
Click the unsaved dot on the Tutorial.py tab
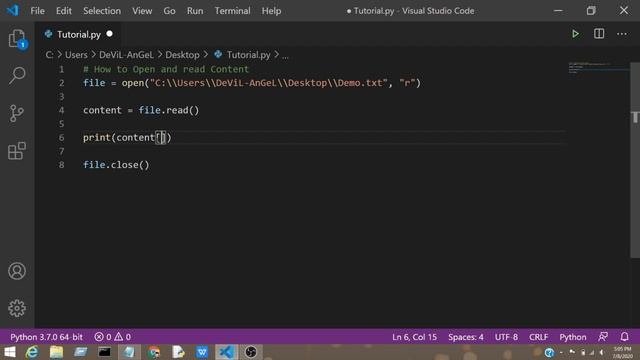click(x=109, y=34)
